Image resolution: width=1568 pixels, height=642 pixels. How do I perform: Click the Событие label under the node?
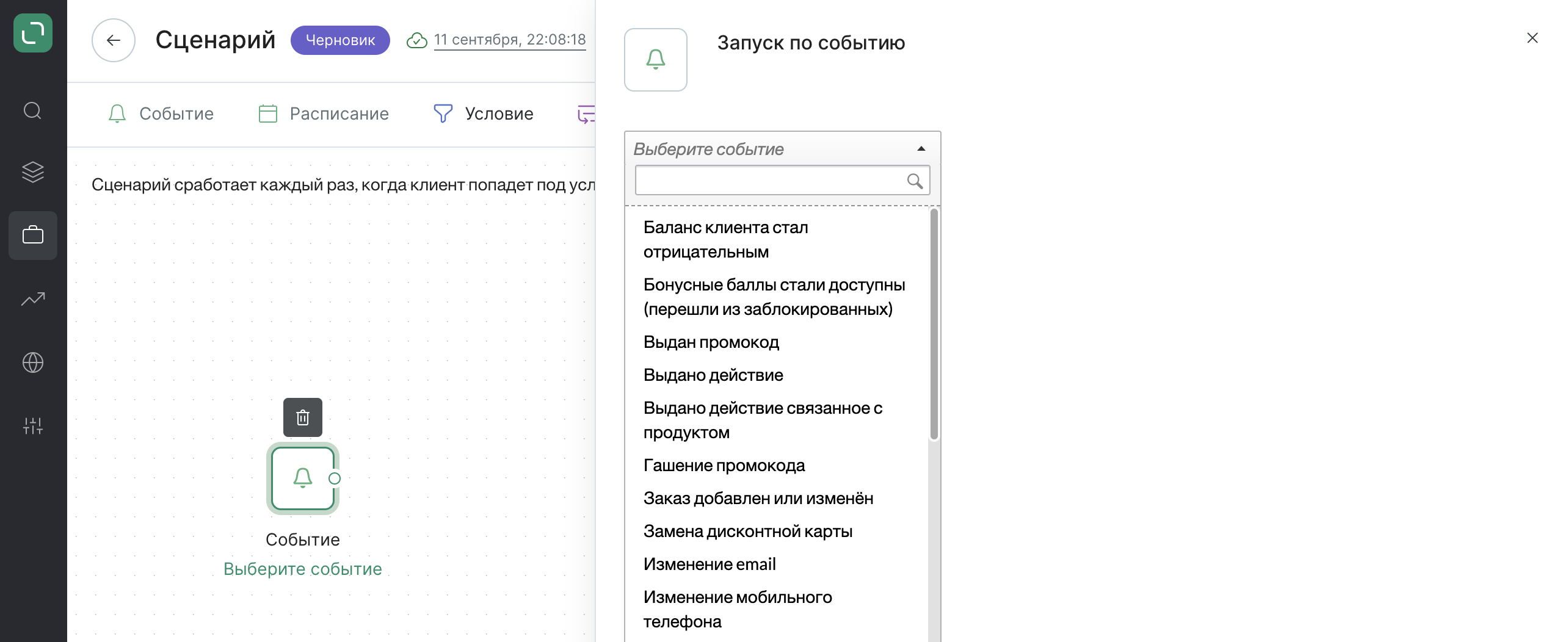pyautogui.click(x=303, y=539)
